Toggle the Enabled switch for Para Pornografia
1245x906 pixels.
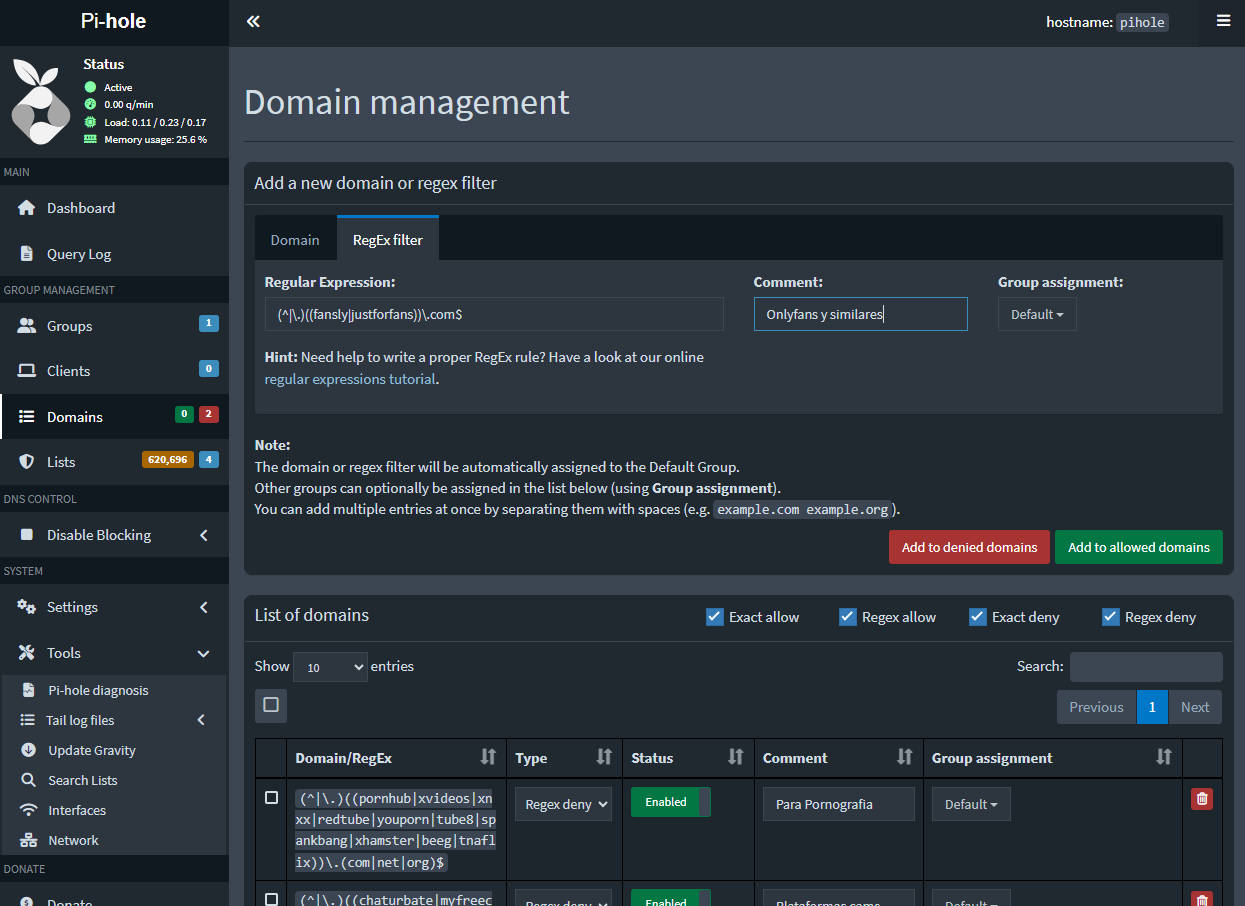[x=670, y=802]
